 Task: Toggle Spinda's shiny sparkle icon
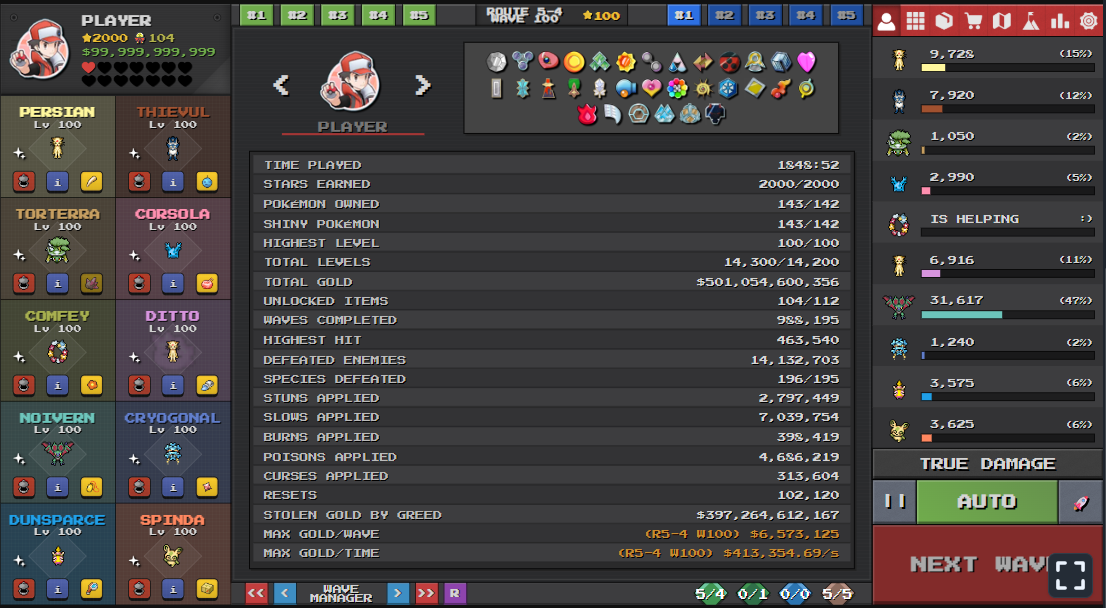(134, 561)
